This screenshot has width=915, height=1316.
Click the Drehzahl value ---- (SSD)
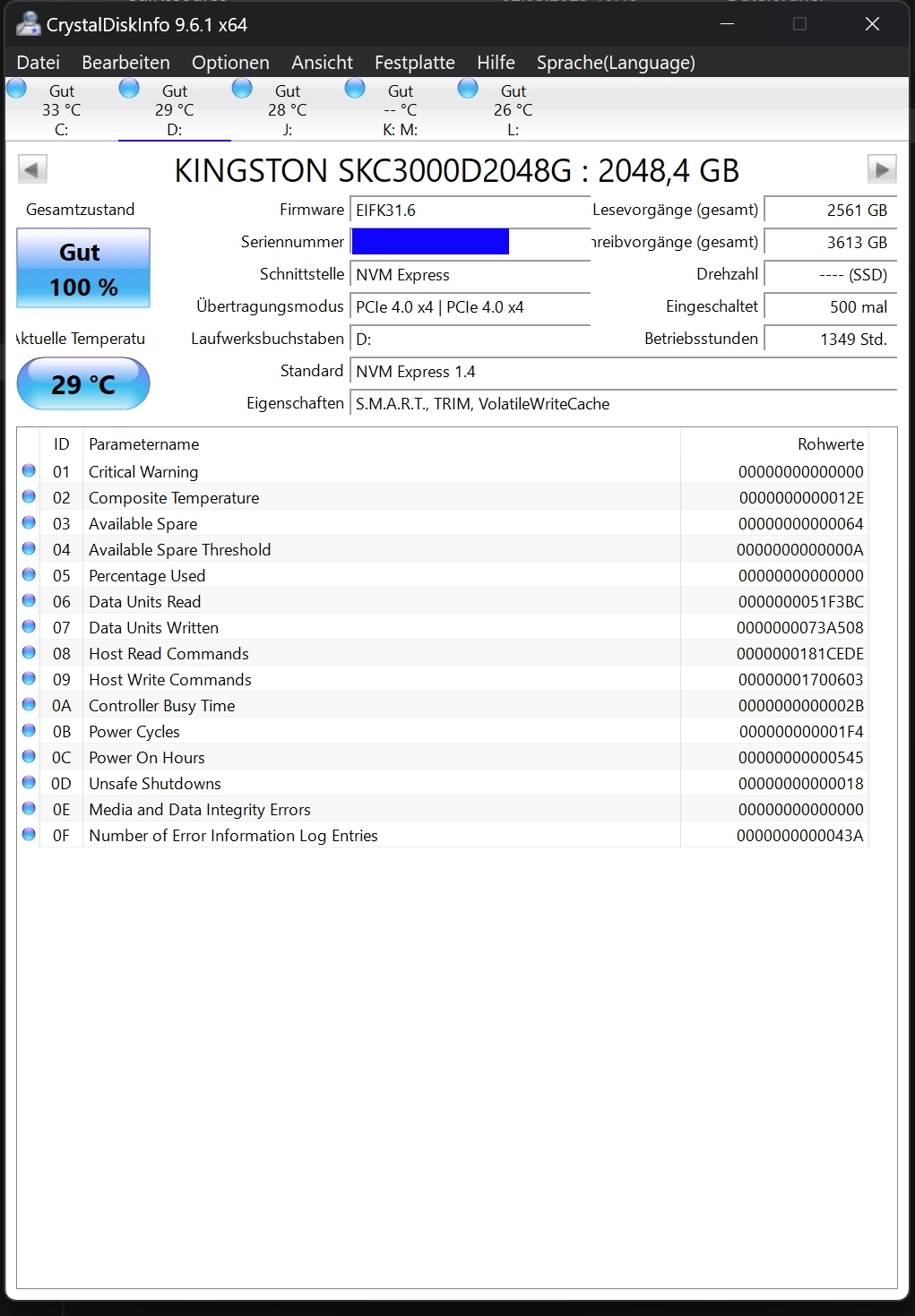click(830, 275)
